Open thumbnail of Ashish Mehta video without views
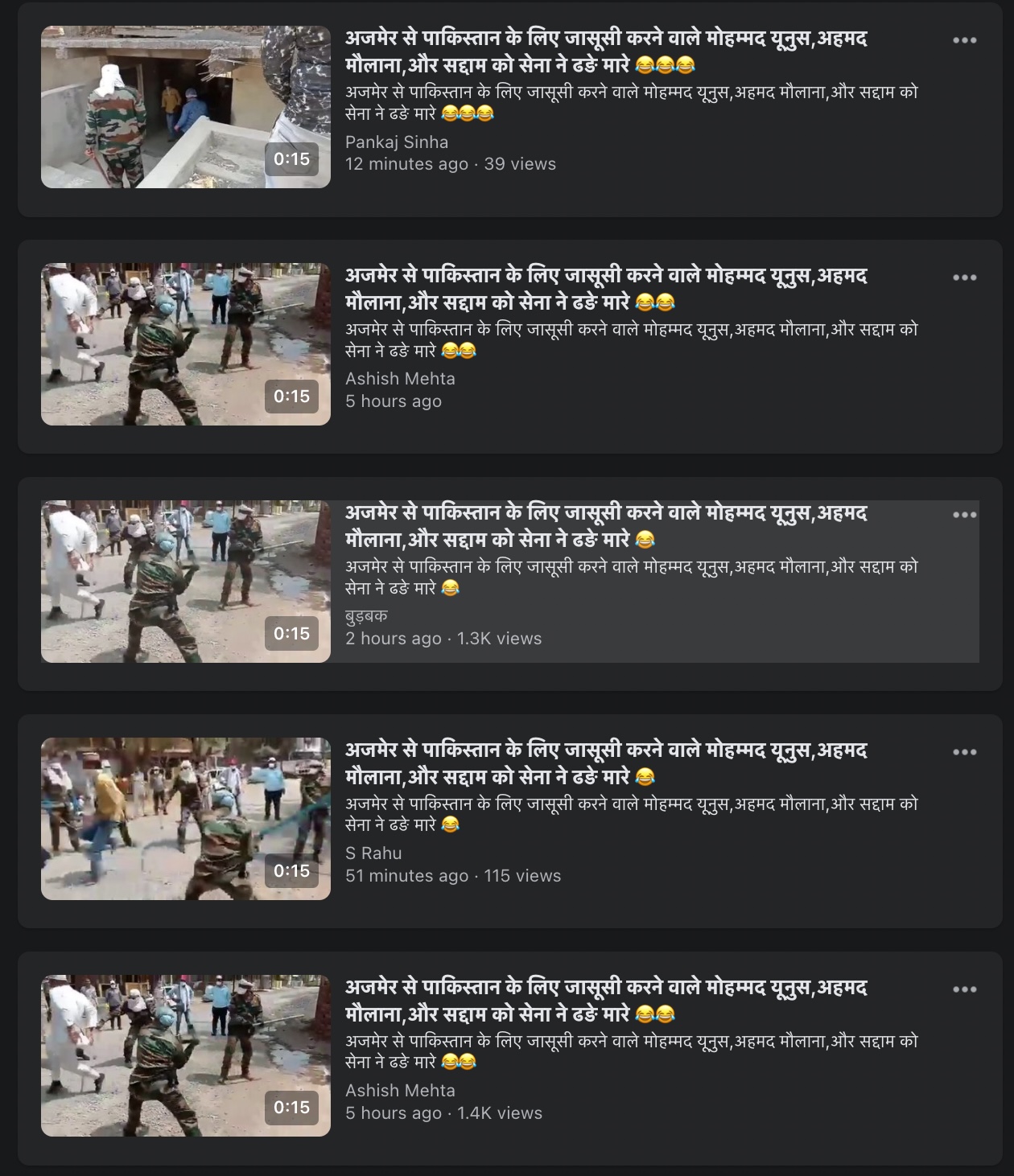The width and height of the screenshot is (1014, 1176). point(186,344)
